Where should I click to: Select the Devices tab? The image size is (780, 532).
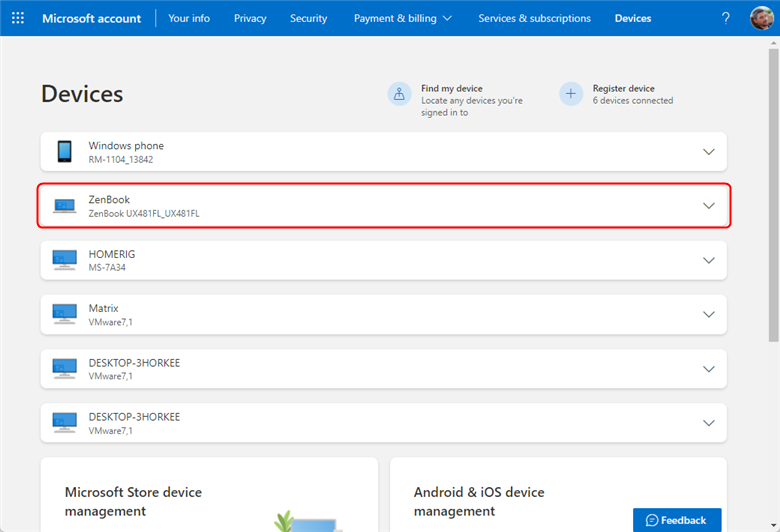[633, 18]
